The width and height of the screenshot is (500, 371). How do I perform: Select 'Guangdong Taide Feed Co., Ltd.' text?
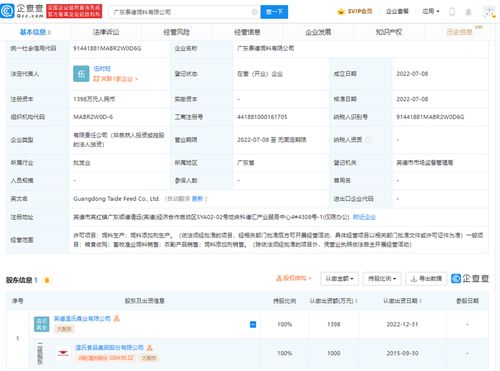116,199
